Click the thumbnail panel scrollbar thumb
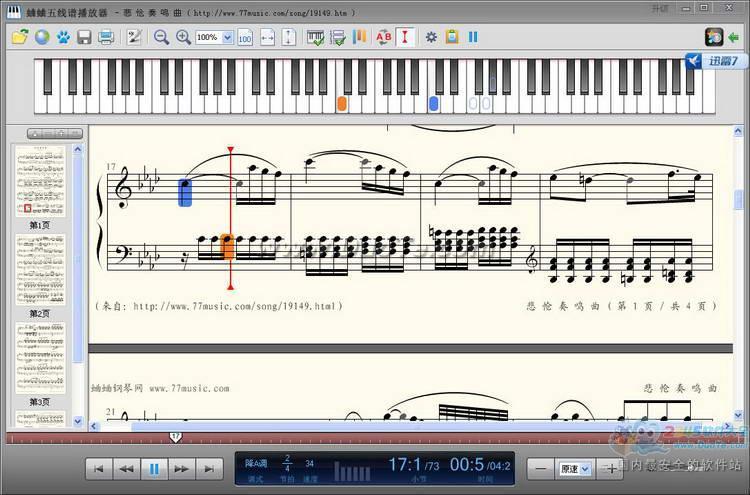750x495 pixels. tap(77, 258)
